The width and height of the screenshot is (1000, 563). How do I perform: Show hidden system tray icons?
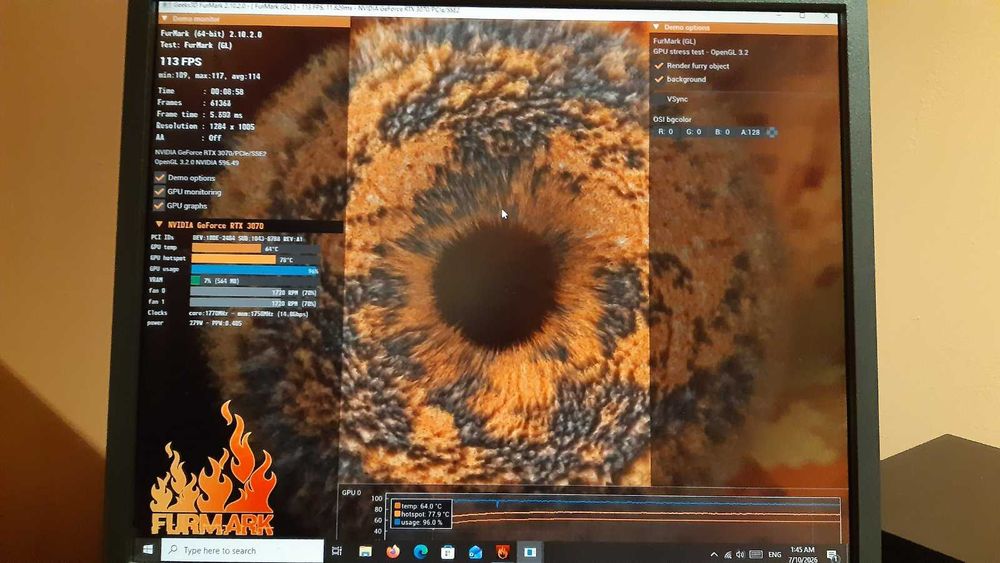click(x=714, y=554)
